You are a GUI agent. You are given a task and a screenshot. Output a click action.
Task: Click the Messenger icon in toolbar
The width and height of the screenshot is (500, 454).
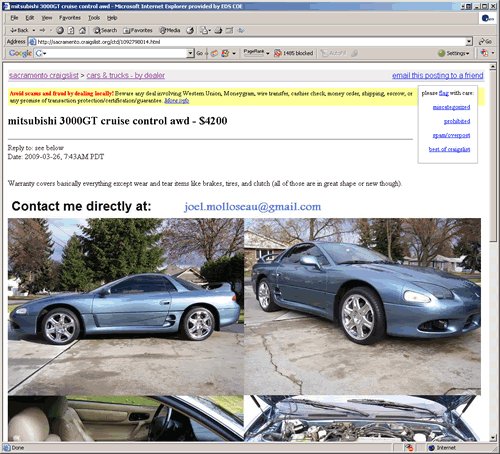click(241, 30)
